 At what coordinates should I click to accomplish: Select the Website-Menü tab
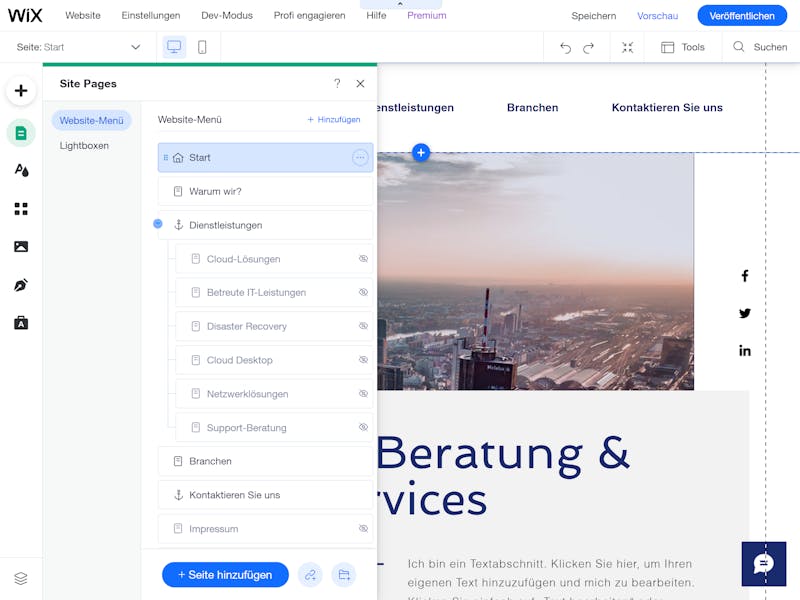(x=91, y=120)
